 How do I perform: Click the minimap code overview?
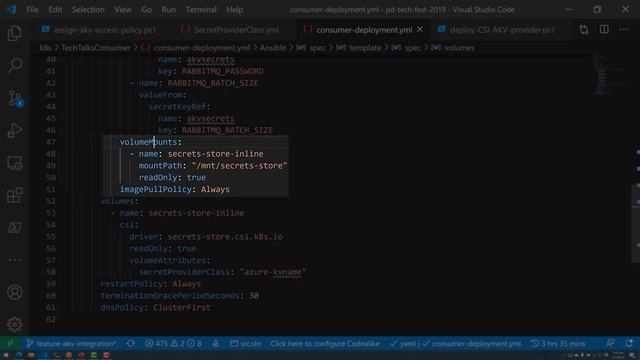pos(601,75)
